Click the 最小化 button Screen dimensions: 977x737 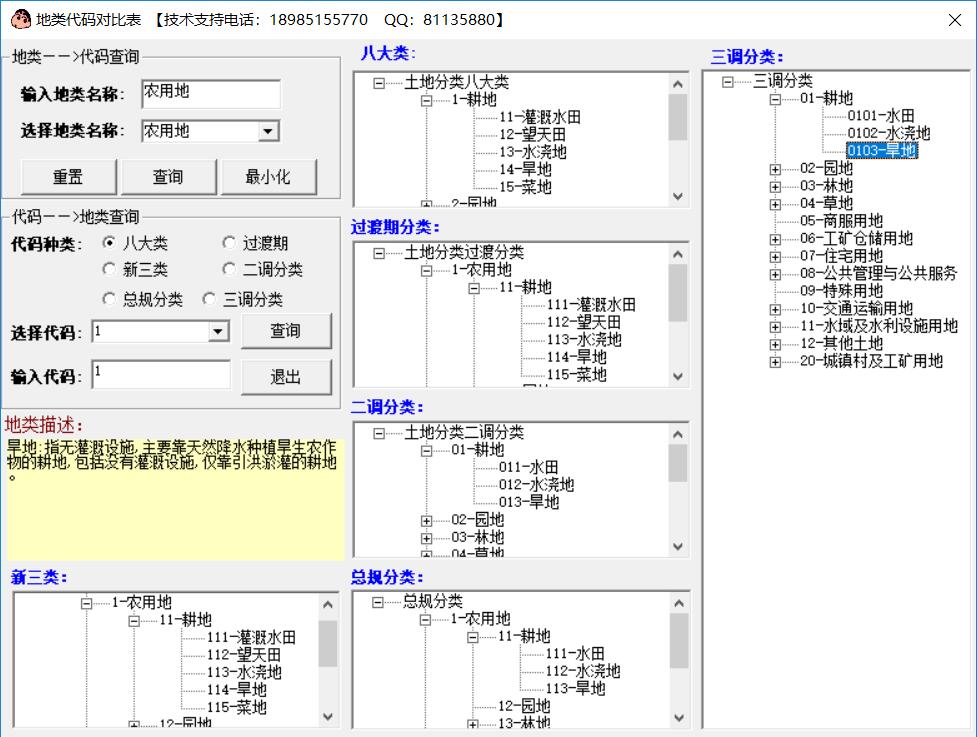pyautogui.click(x=269, y=177)
